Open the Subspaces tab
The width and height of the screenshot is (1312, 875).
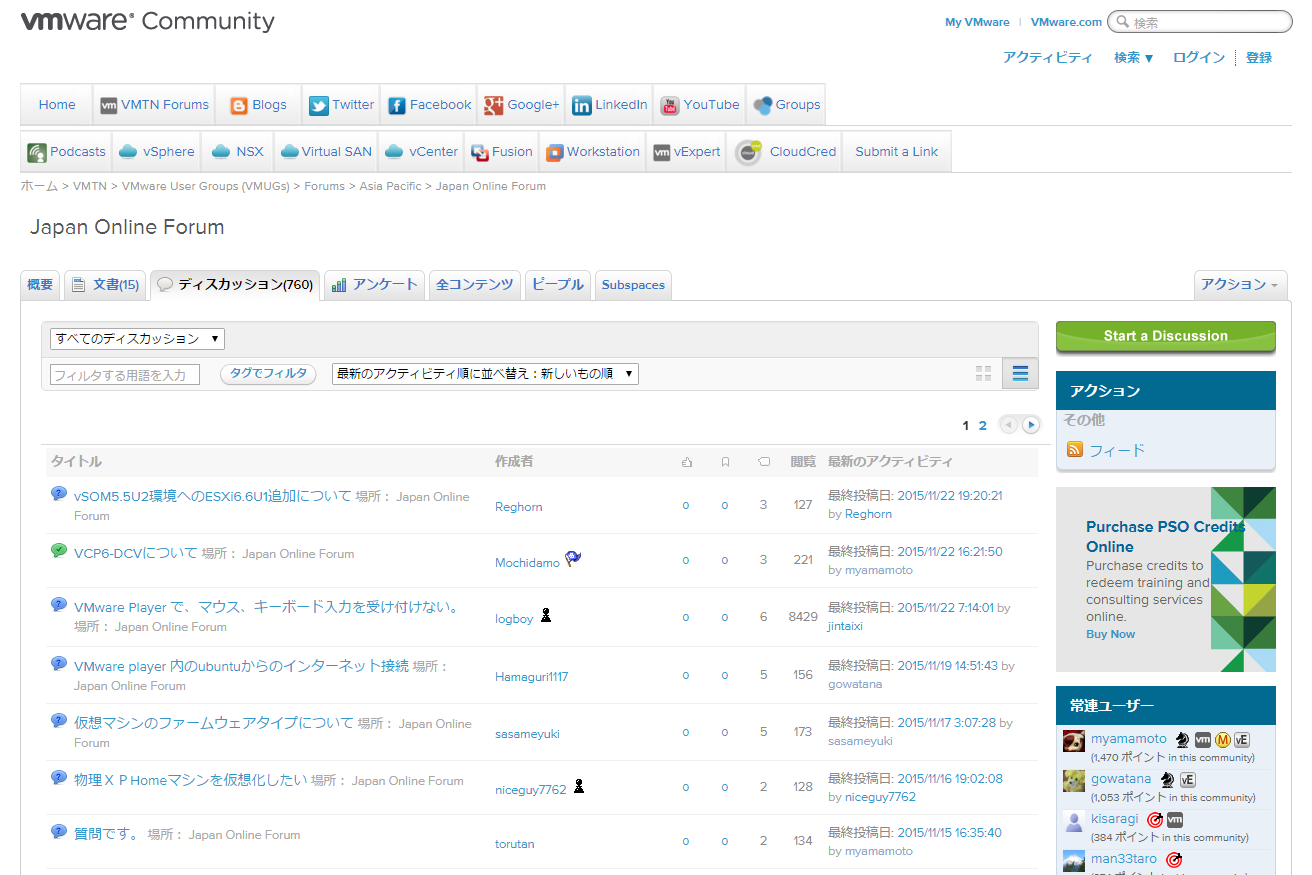[x=633, y=285]
